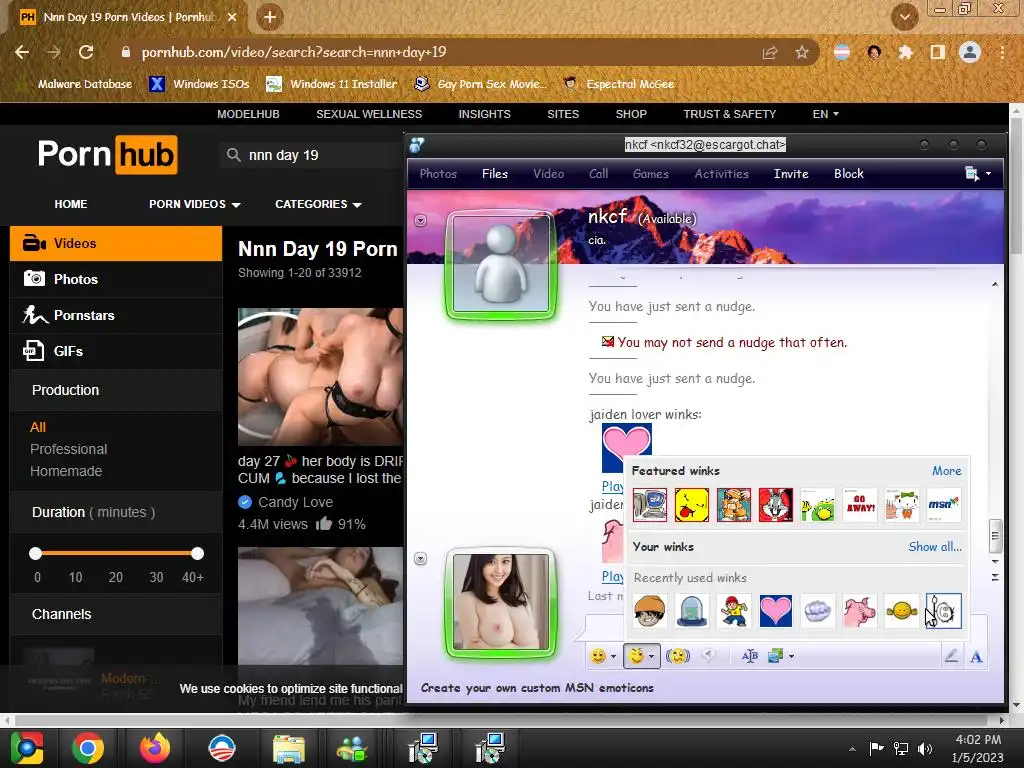The image size is (1024, 768).
Task: Select the green frog featured wink
Action: [x=818, y=505]
